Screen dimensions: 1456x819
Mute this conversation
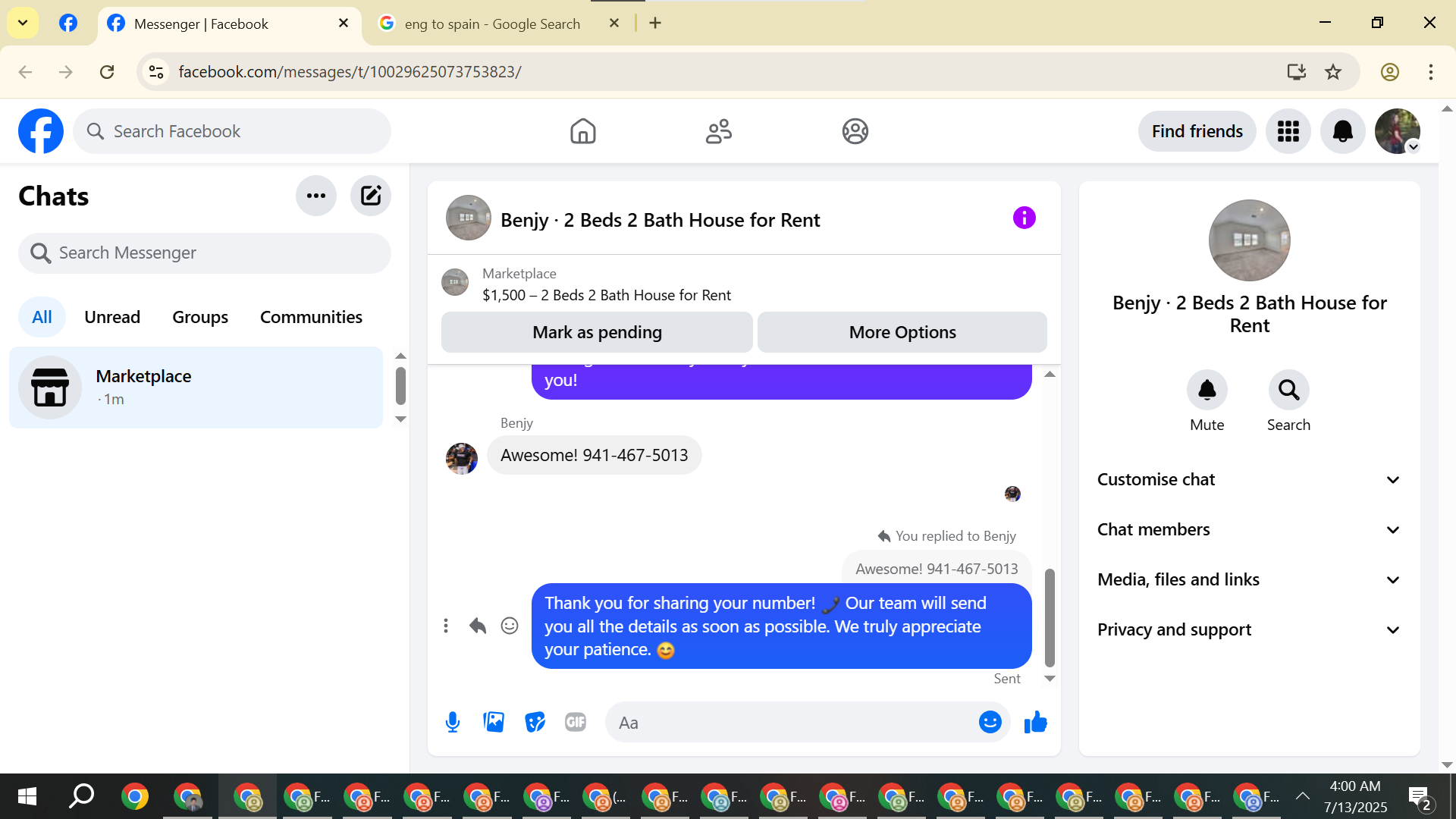pos(1207,391)
